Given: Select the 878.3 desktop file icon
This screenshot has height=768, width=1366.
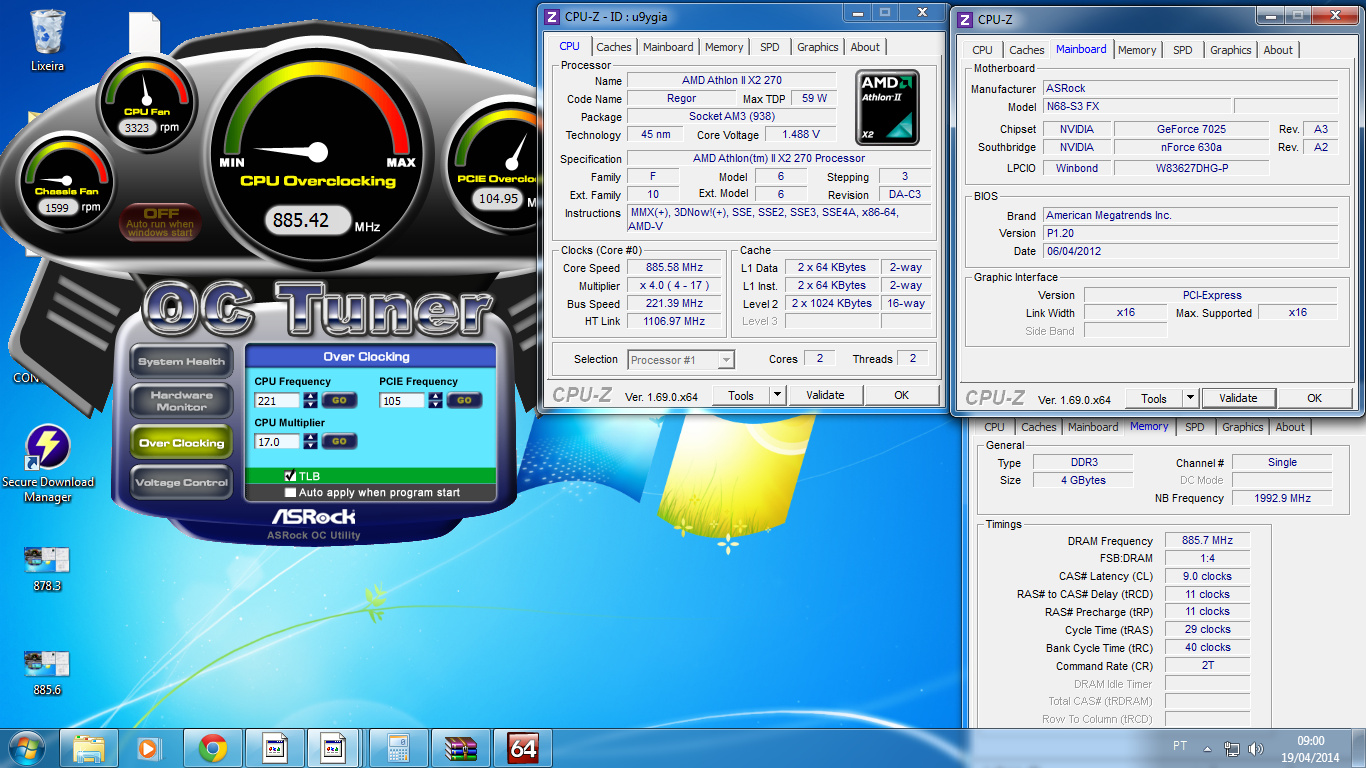Looking at the screenshot, I should pos(47,567).
